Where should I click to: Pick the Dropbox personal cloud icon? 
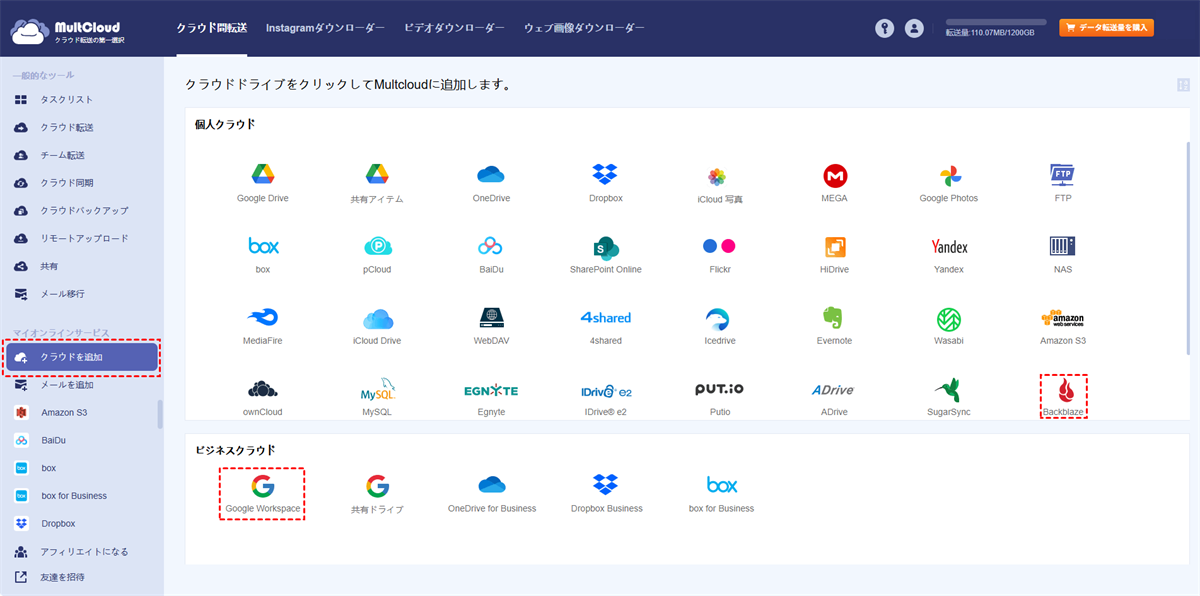click(x=605, y=174)
